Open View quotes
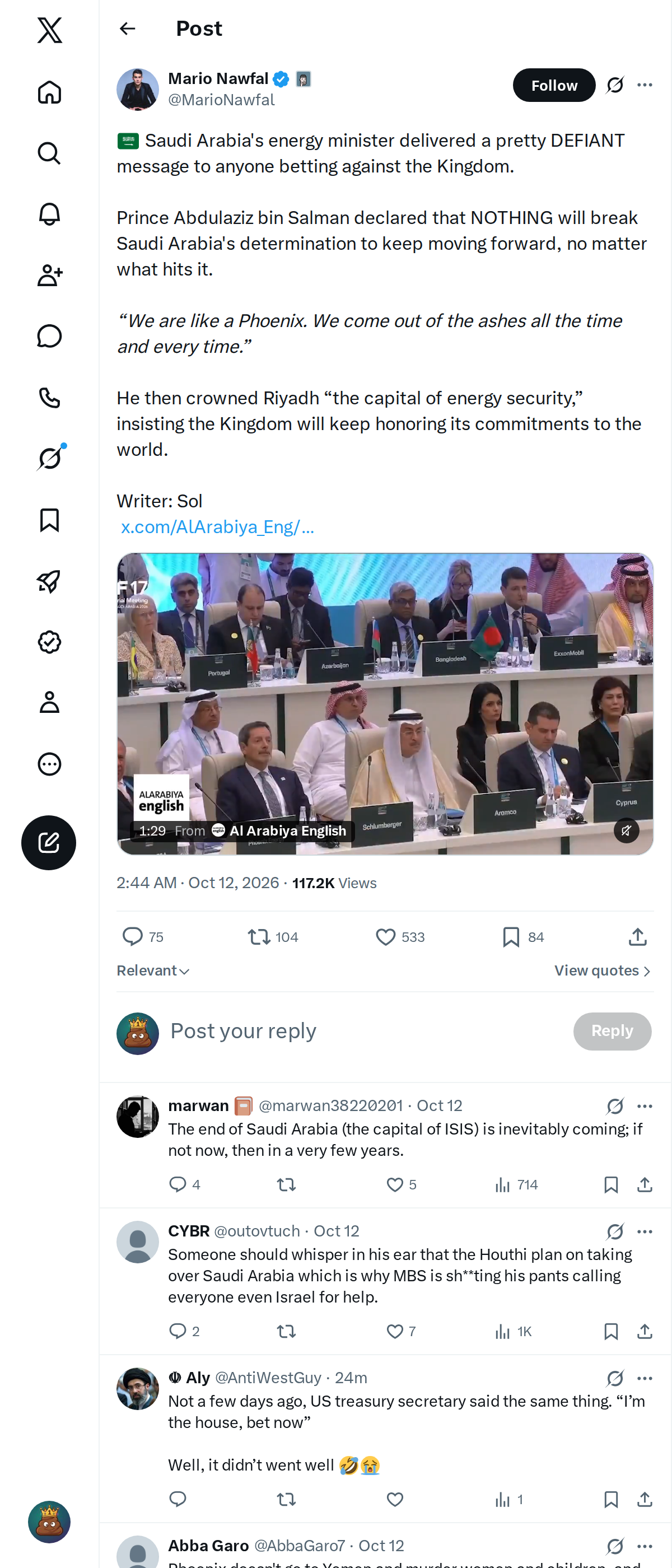The width and height of the screenshot is (672, 1568). pos(603,970)
